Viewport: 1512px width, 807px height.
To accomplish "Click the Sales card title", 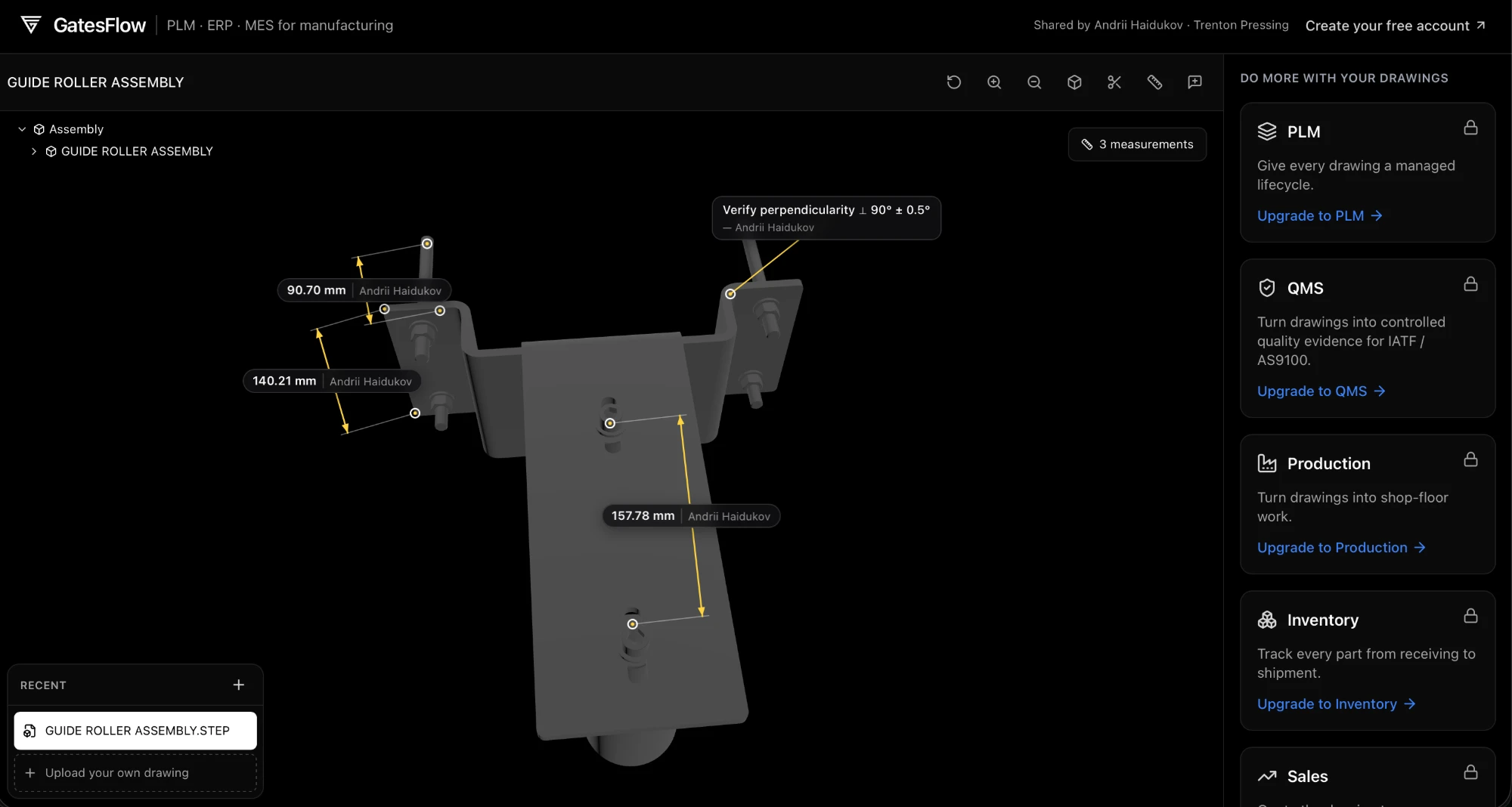I will coord(1307,776).
